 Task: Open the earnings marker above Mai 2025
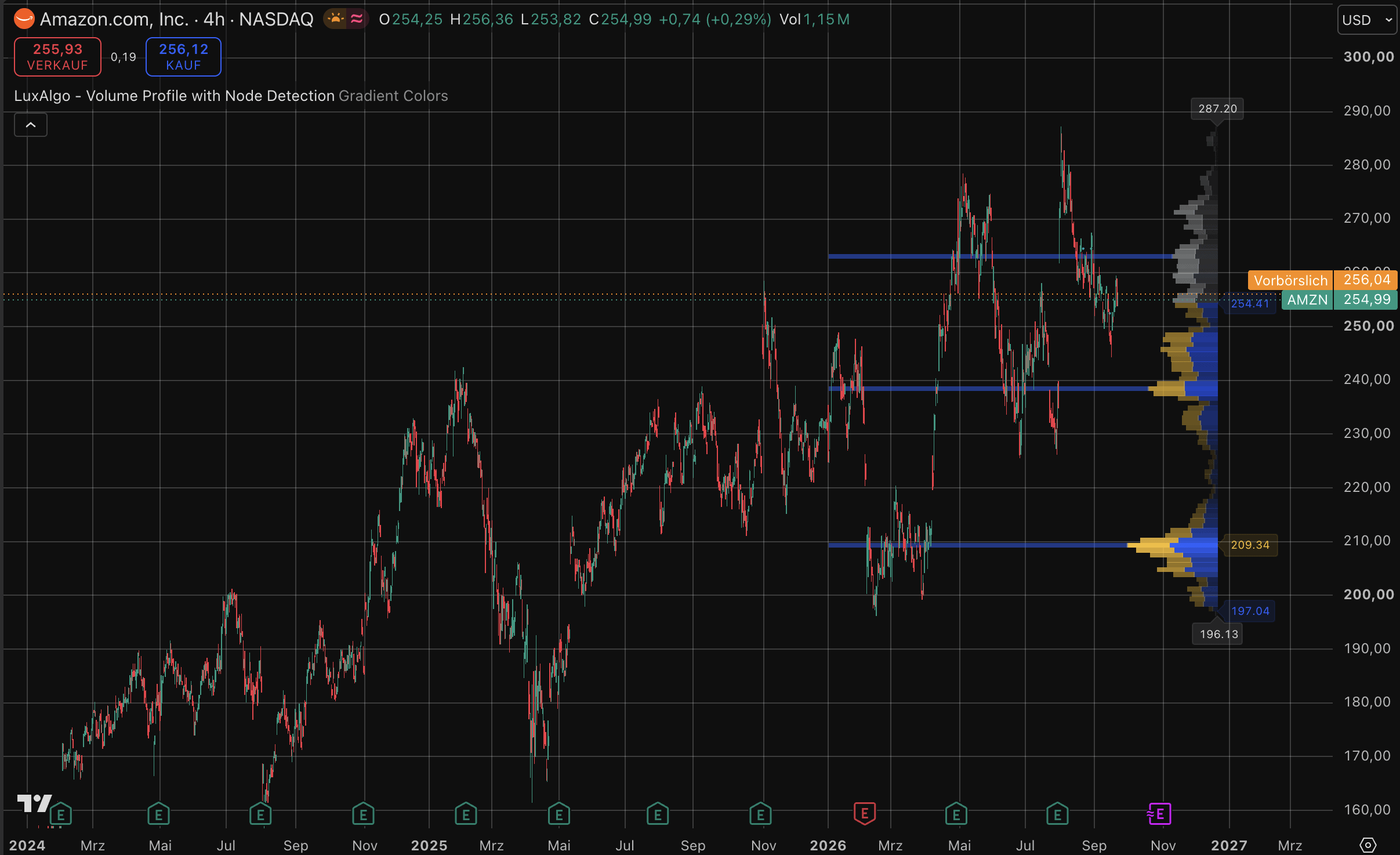click(x=559, y=814)
